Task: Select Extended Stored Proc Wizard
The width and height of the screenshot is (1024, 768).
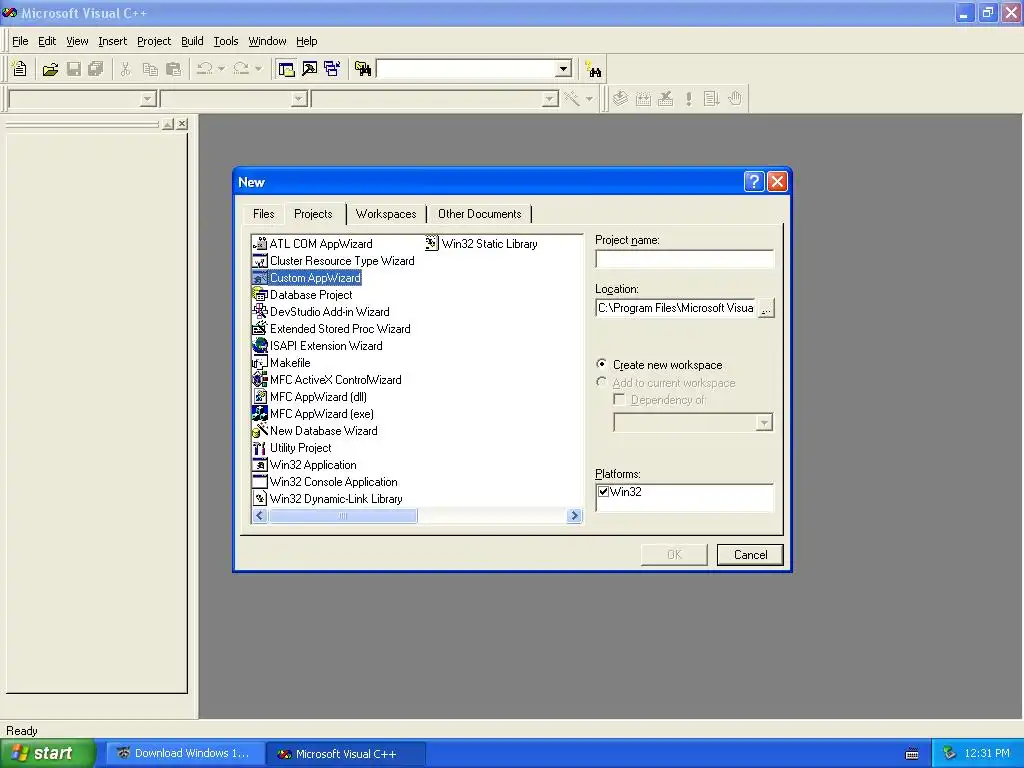Action: 331,328
